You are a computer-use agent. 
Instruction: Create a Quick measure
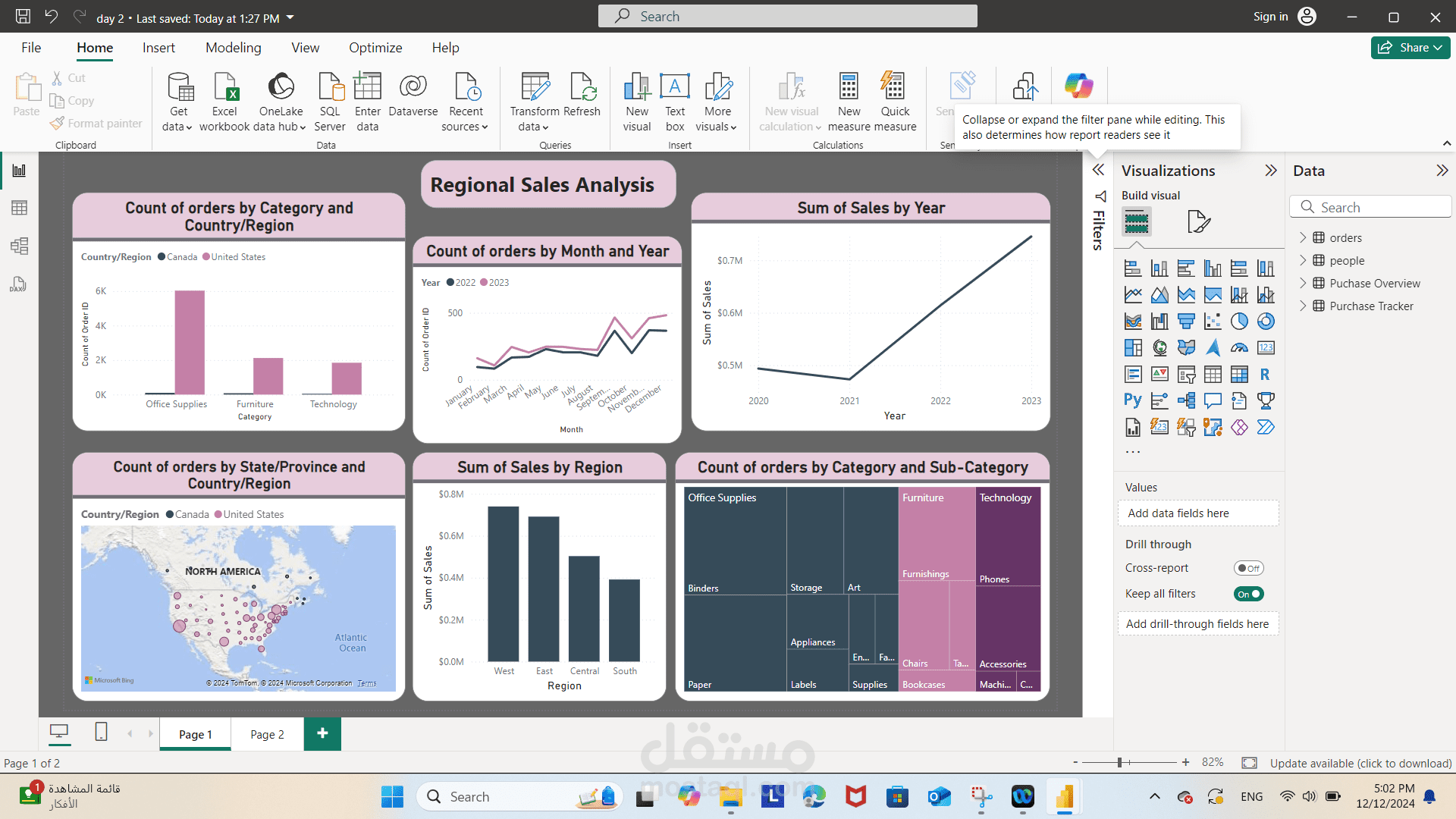[x=895, y=102]
